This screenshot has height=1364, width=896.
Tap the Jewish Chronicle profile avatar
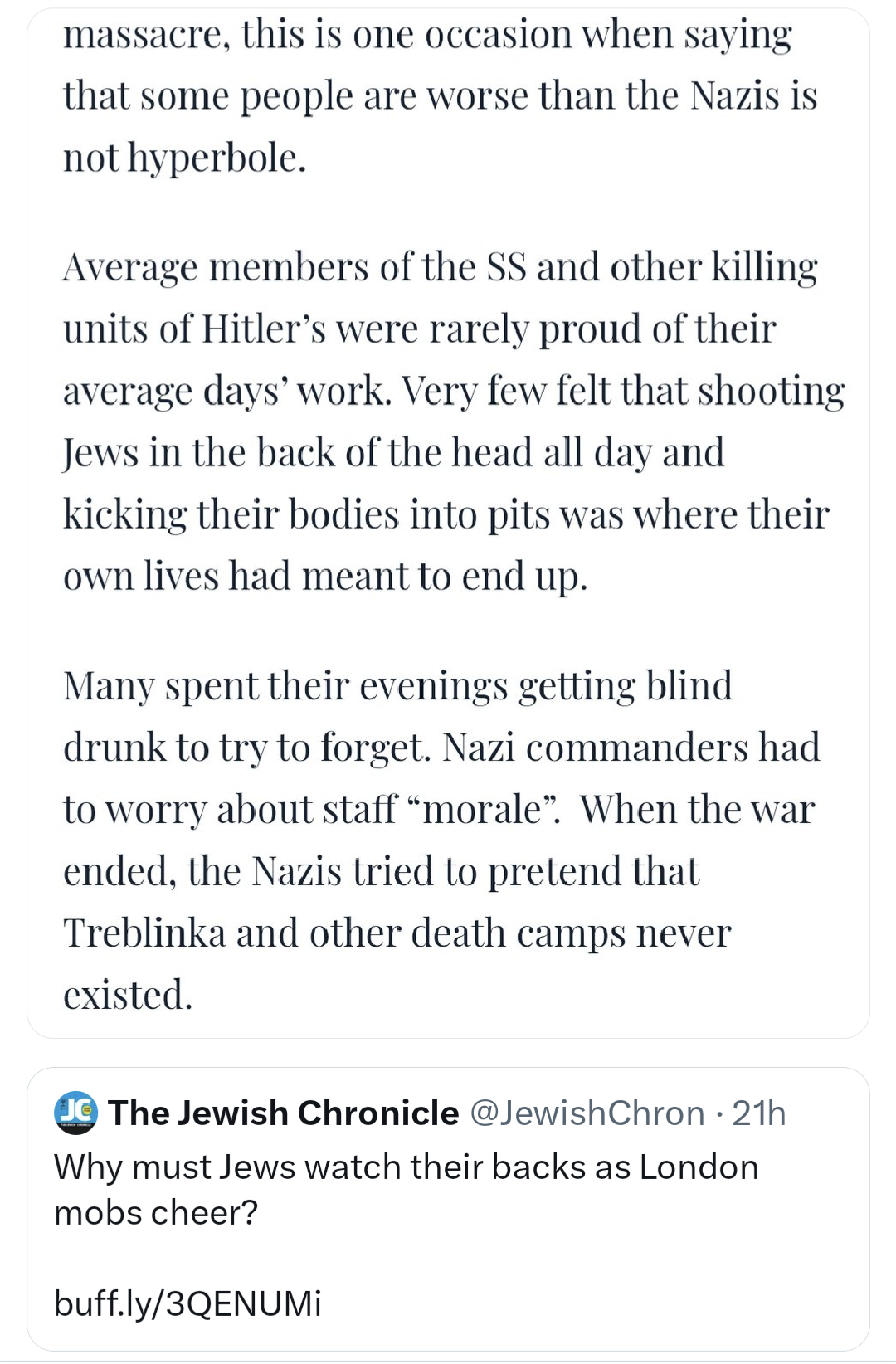(75, 1113)
